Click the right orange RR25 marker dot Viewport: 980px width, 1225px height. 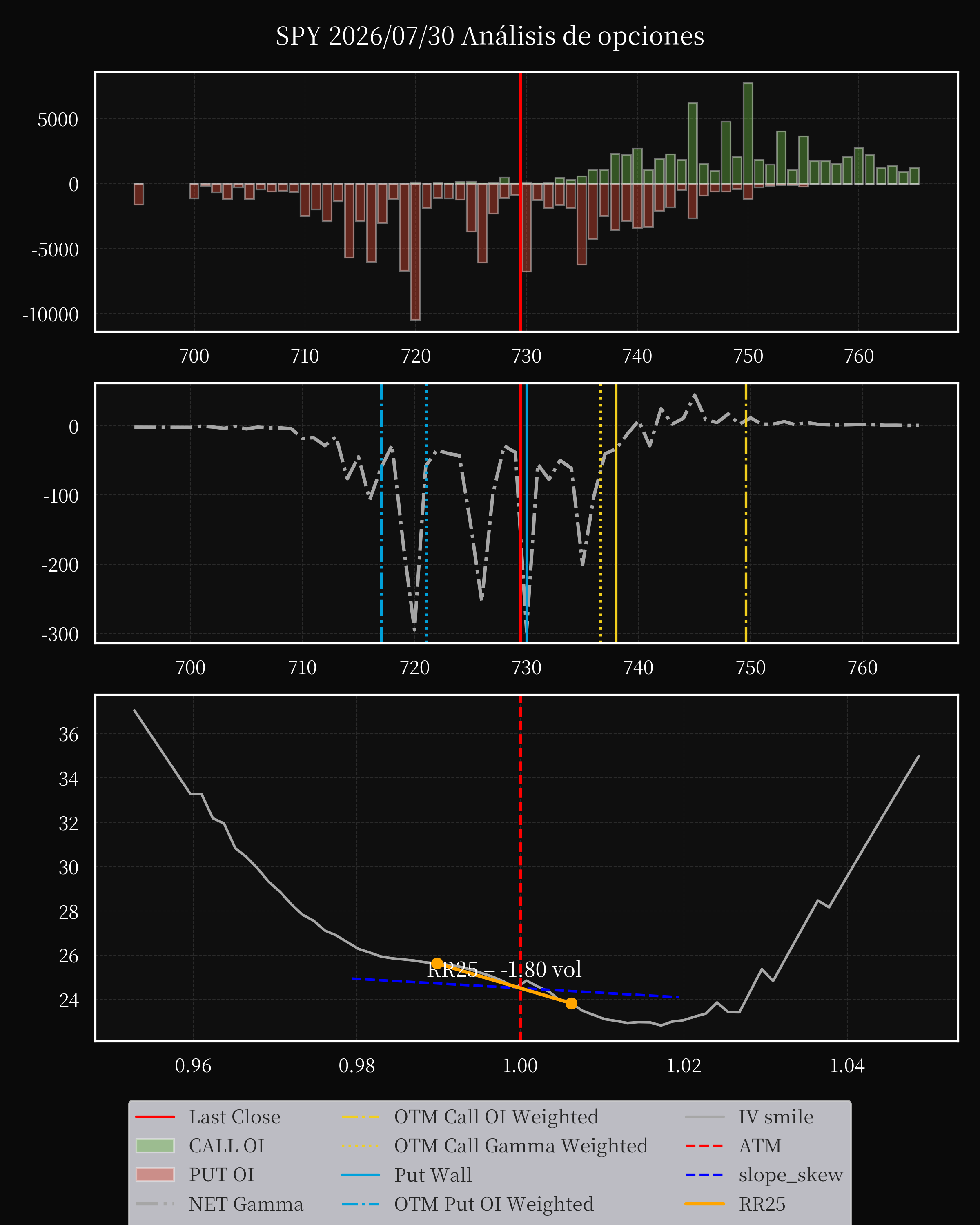point(572,1003)
